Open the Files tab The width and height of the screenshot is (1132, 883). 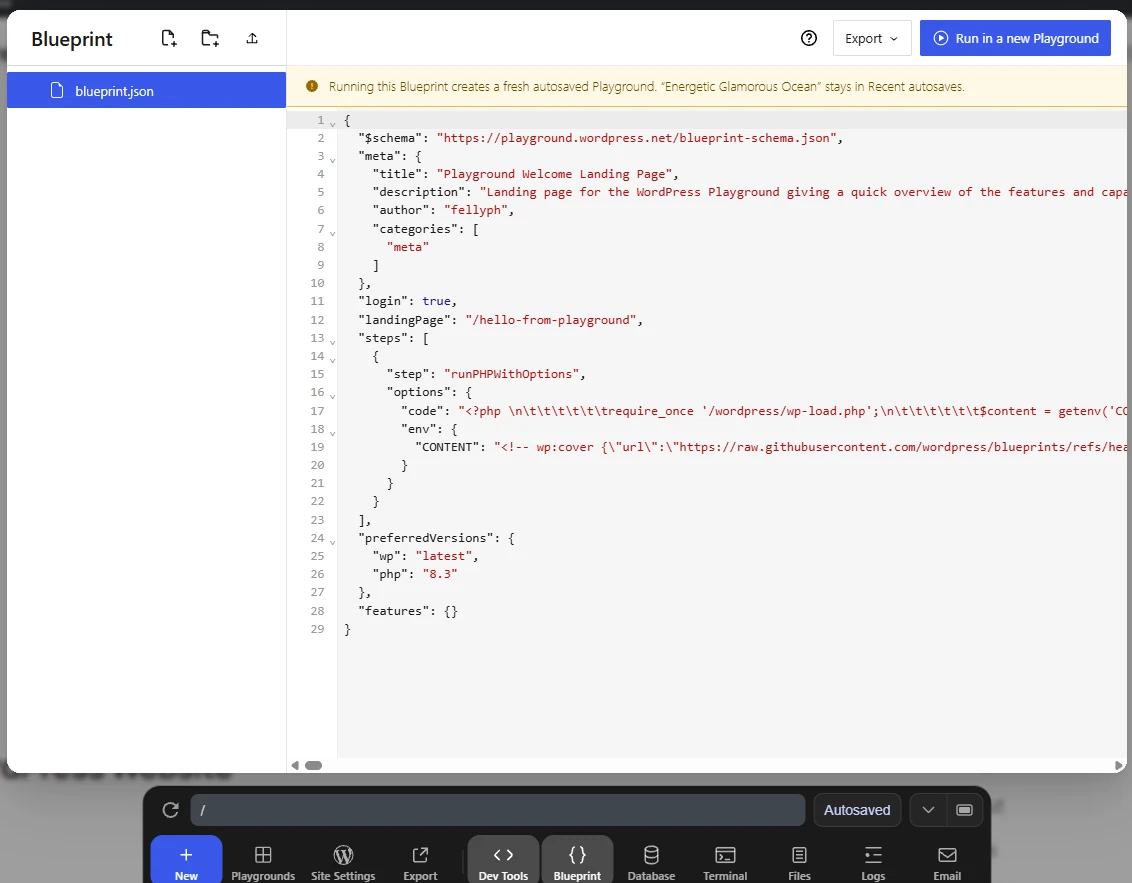tap(799, 863)
